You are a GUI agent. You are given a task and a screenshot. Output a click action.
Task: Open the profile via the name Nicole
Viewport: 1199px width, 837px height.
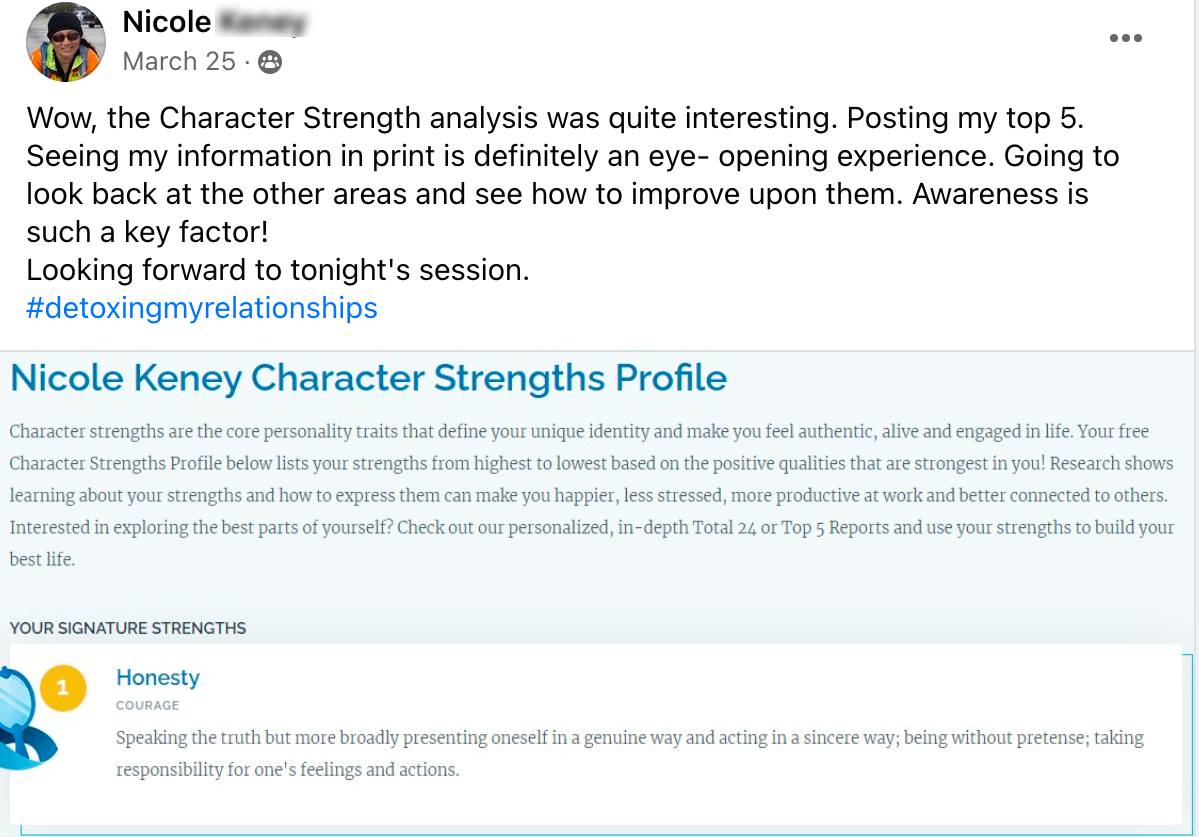[167, 22]
